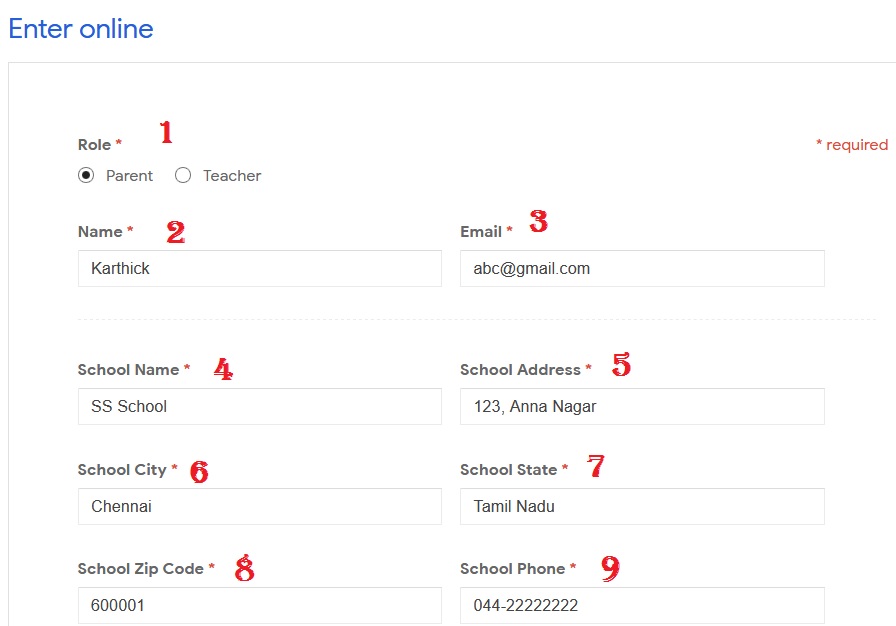Click the School City field showing Chennai
The height and width of the screenshot is (626, 896).
259,507
